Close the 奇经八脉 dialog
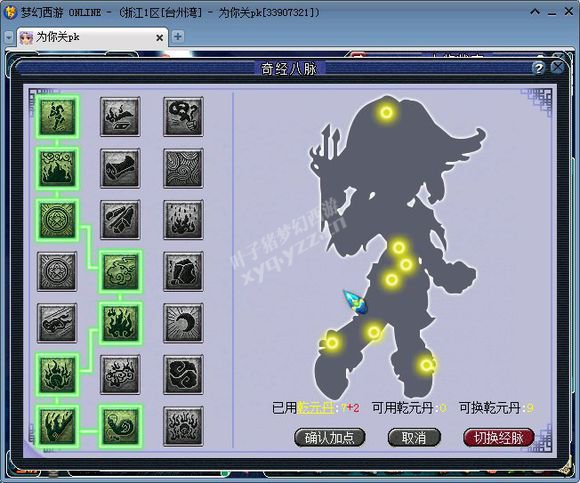Screen dimensions: 580x483 [557, 68]
